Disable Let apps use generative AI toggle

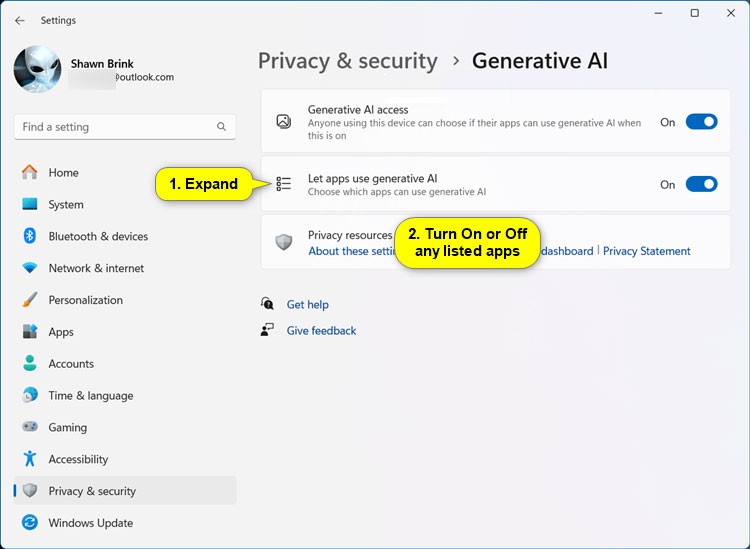pos(701,184)
